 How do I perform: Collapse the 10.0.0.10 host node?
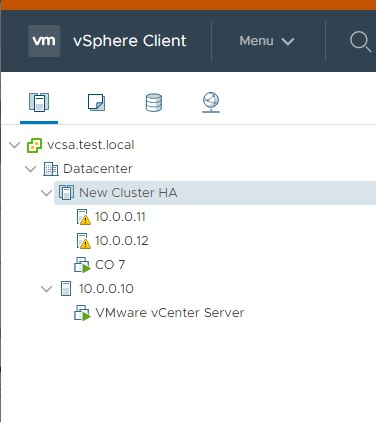click(x=46, y=289)
